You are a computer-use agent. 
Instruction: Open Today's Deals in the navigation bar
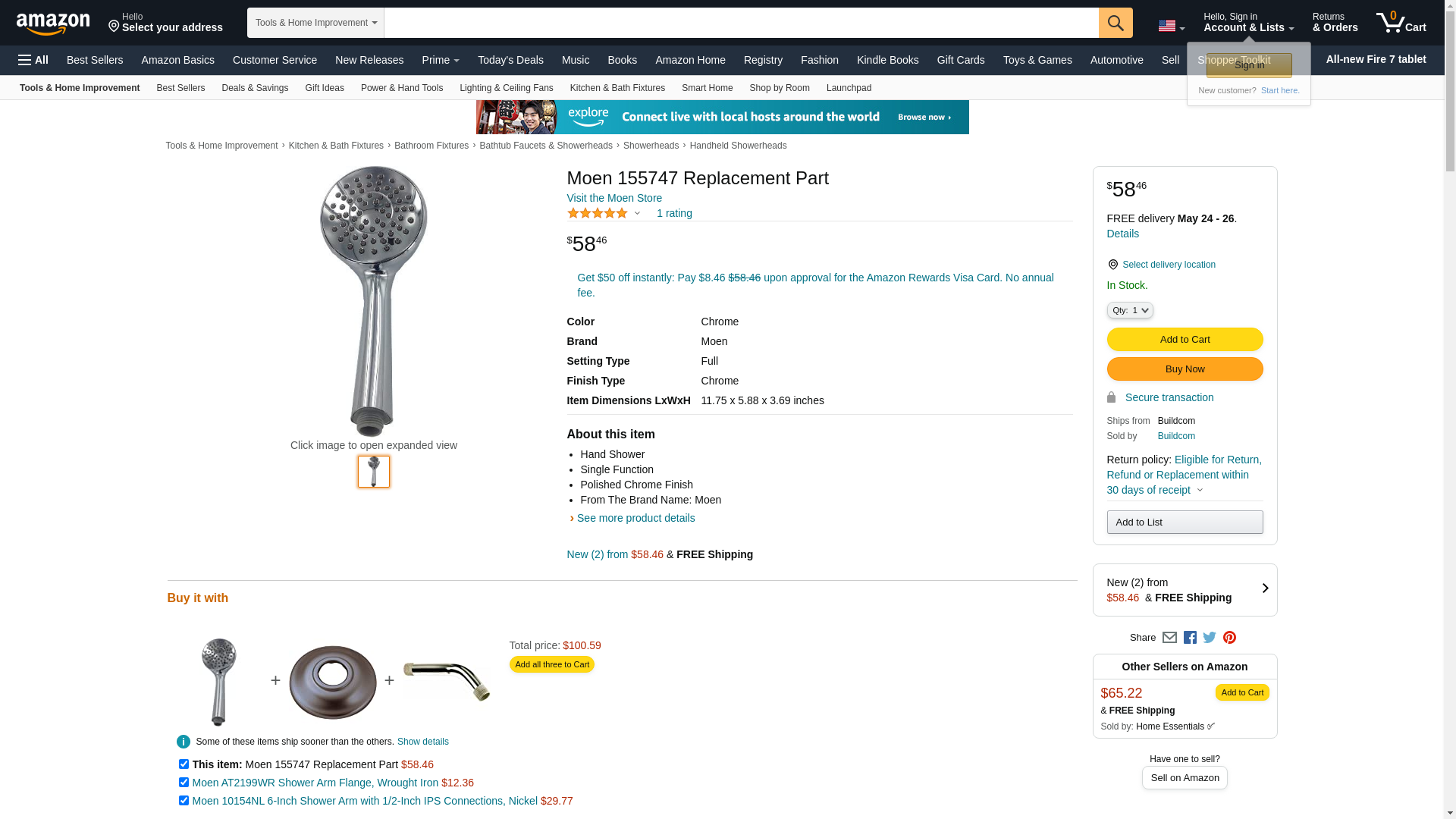tap(510, 60)
